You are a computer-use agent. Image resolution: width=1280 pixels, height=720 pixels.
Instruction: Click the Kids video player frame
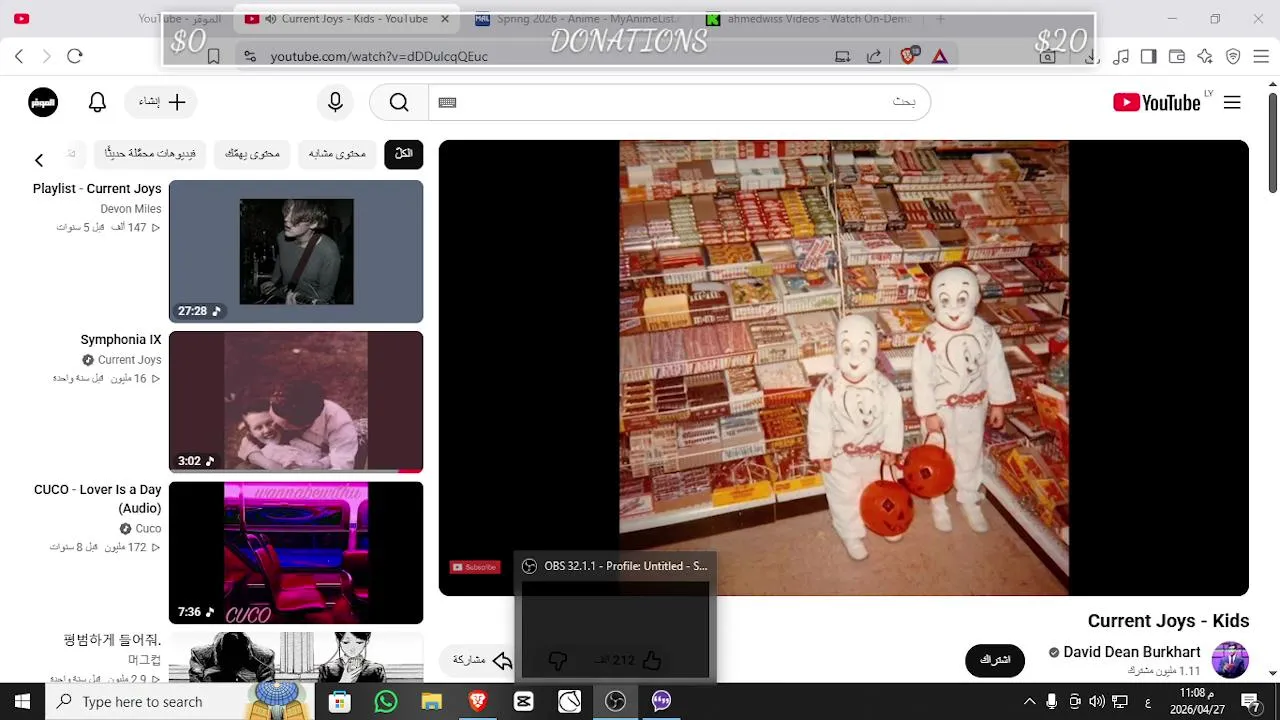[x=844, y=368]
